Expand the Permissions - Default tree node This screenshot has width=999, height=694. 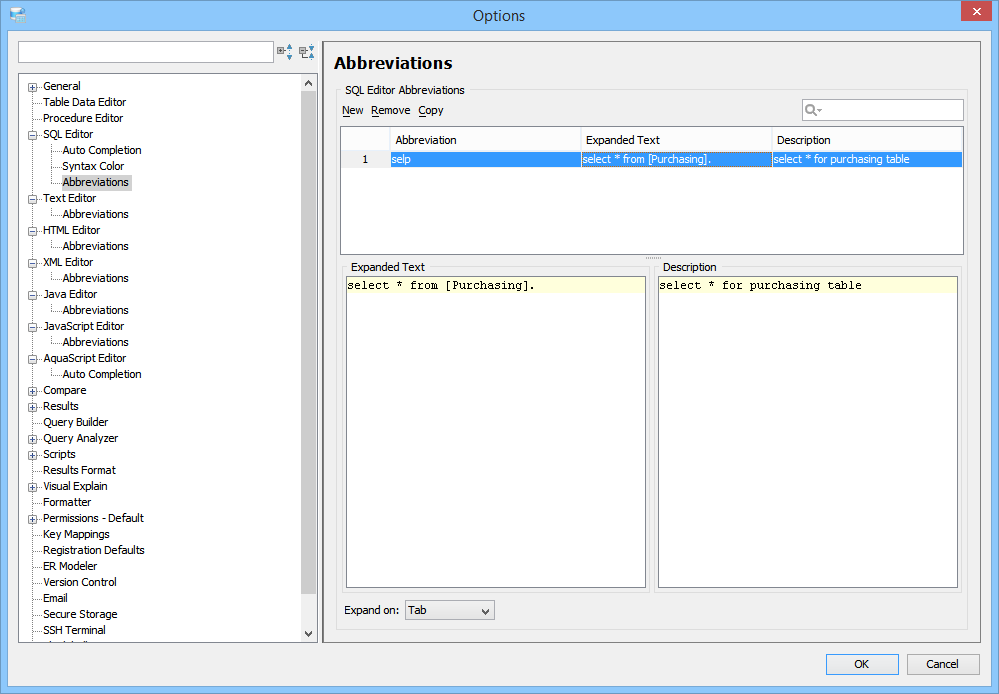click(32, 519)
